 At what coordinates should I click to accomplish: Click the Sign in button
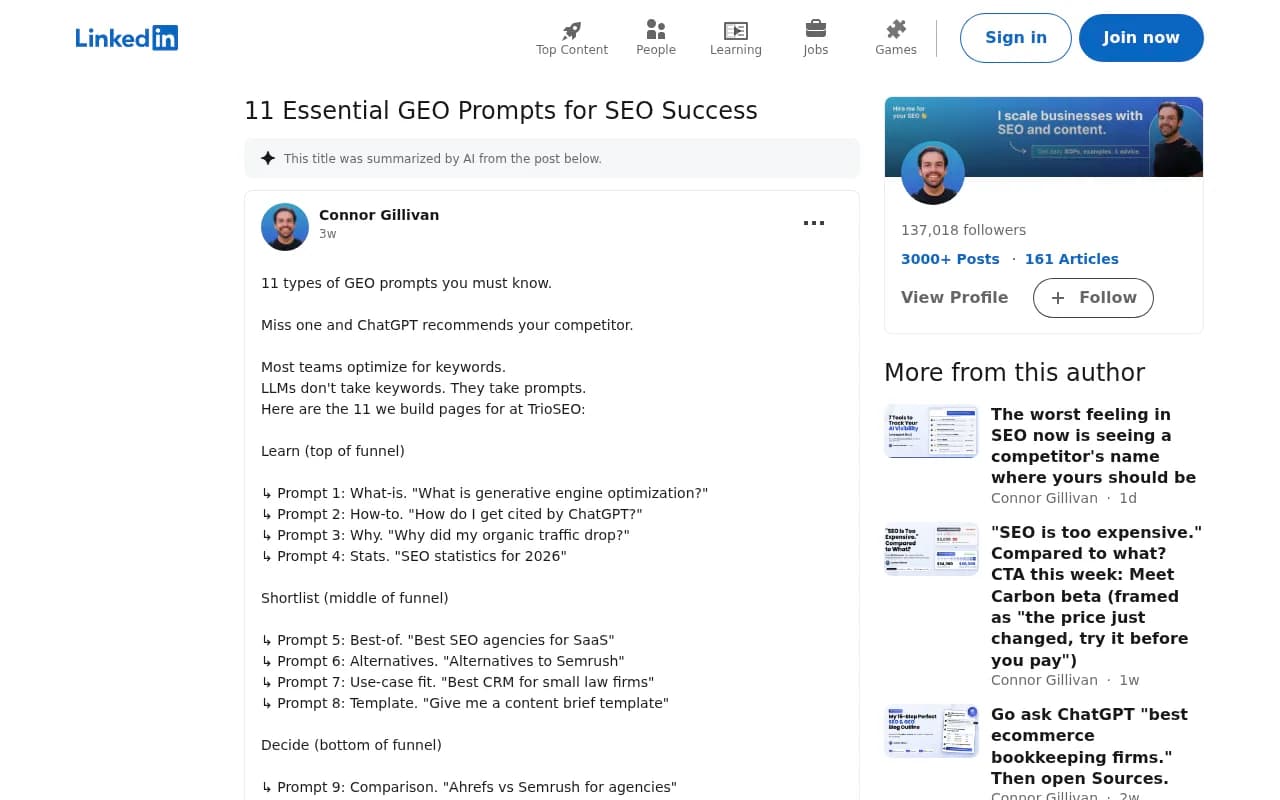(1016, 38)
